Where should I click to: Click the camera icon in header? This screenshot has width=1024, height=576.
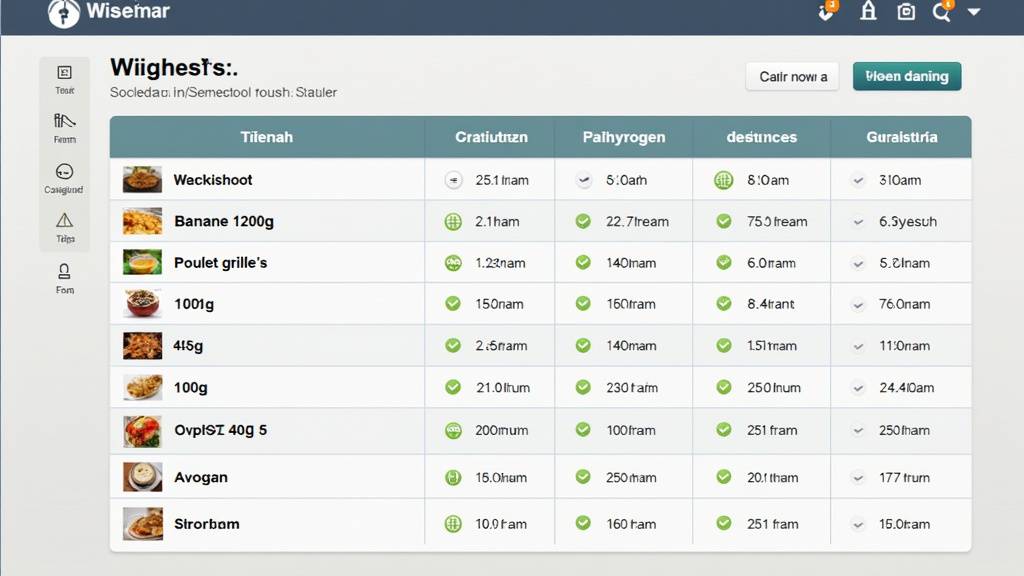click(906, 12)
